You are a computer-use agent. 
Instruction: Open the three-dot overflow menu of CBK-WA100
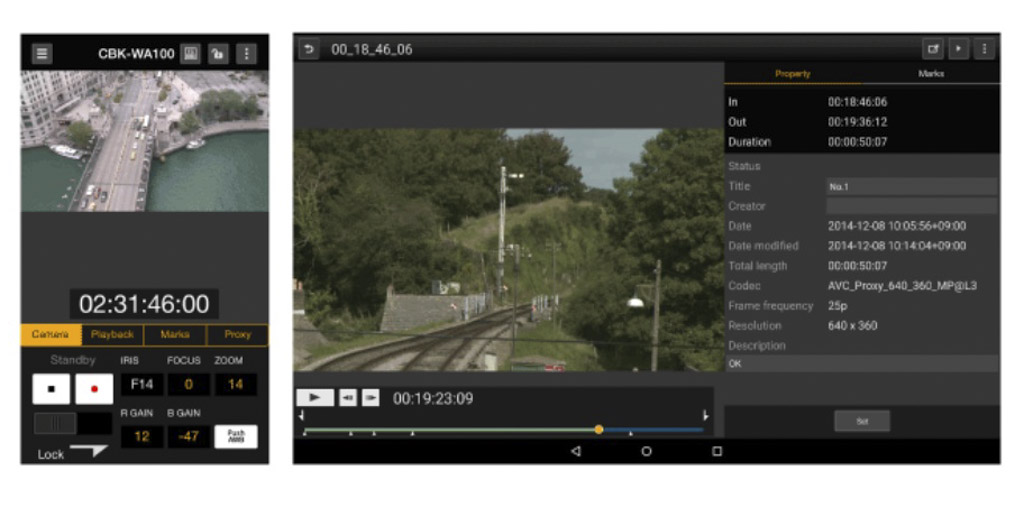[x=246, y=54]
